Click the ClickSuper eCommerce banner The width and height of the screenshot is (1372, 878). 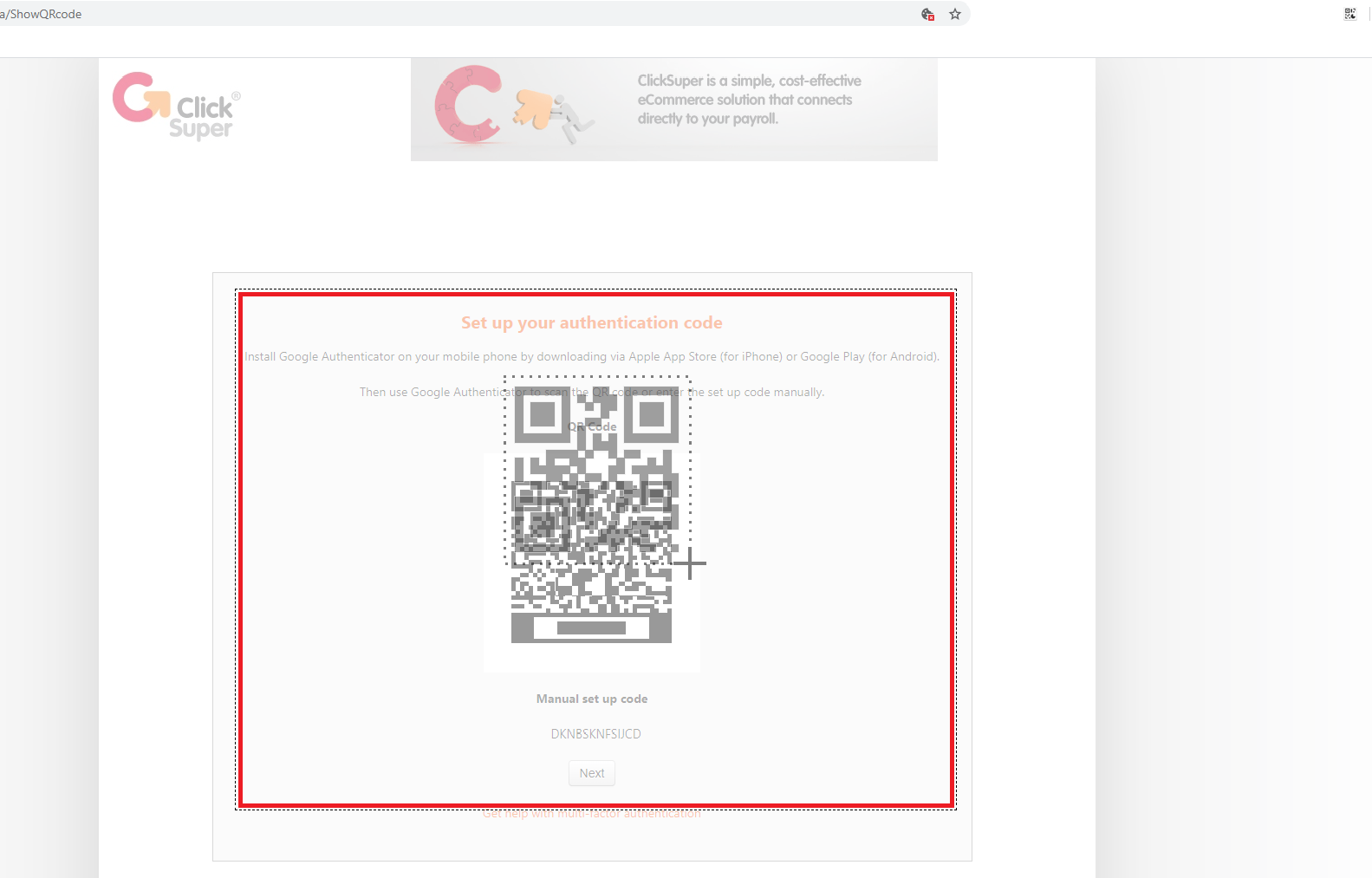(674, 109)
